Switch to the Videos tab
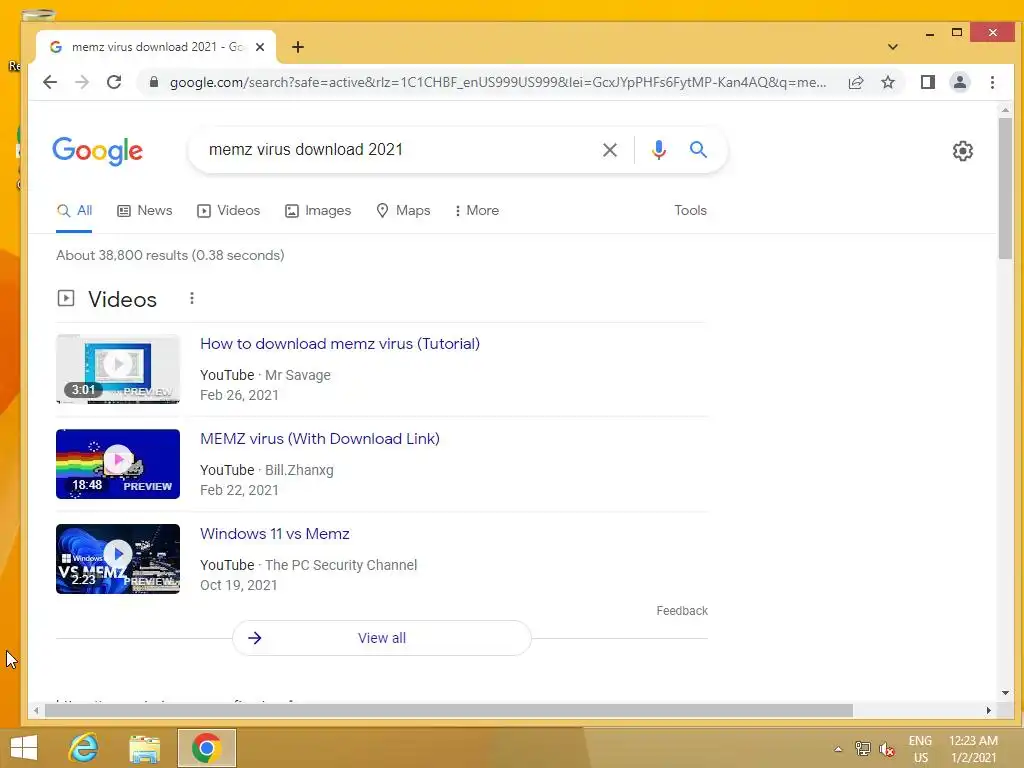This screenshot has width=1024, height=768. pyautogui.click(x=229, y=210)
